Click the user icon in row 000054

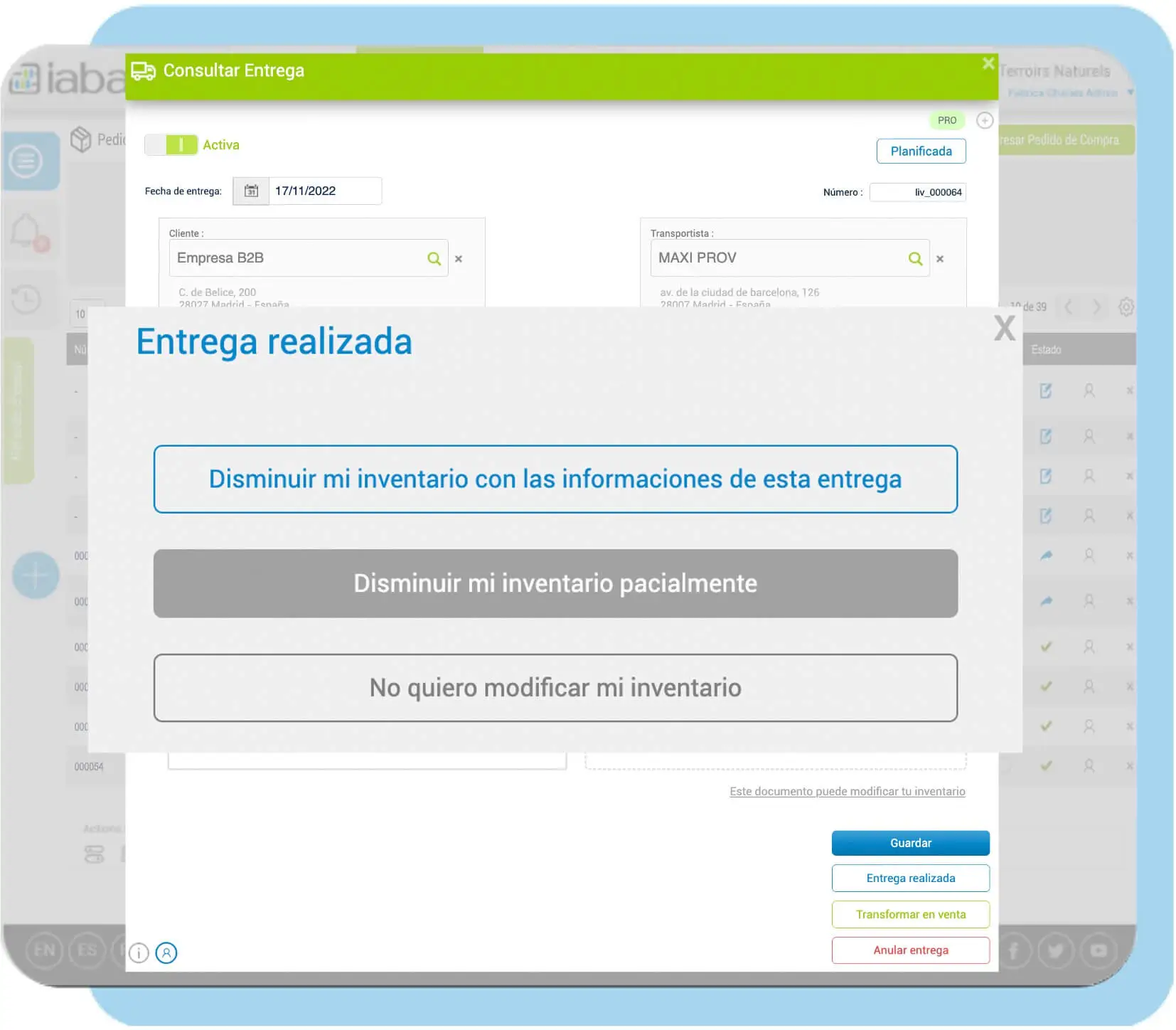pos(1089,766)
